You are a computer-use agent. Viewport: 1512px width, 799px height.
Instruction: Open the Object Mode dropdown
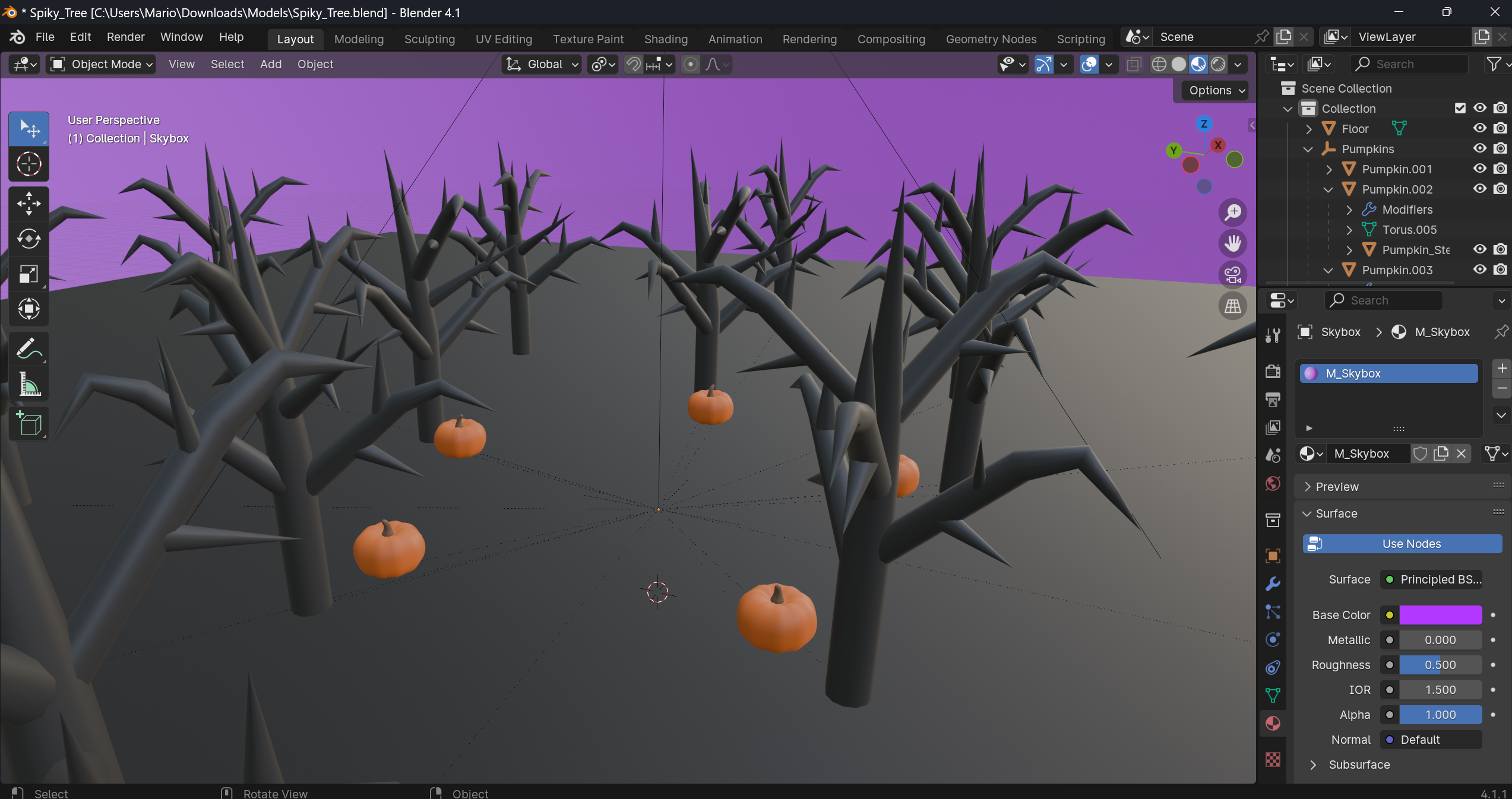[x=101, y=64]
